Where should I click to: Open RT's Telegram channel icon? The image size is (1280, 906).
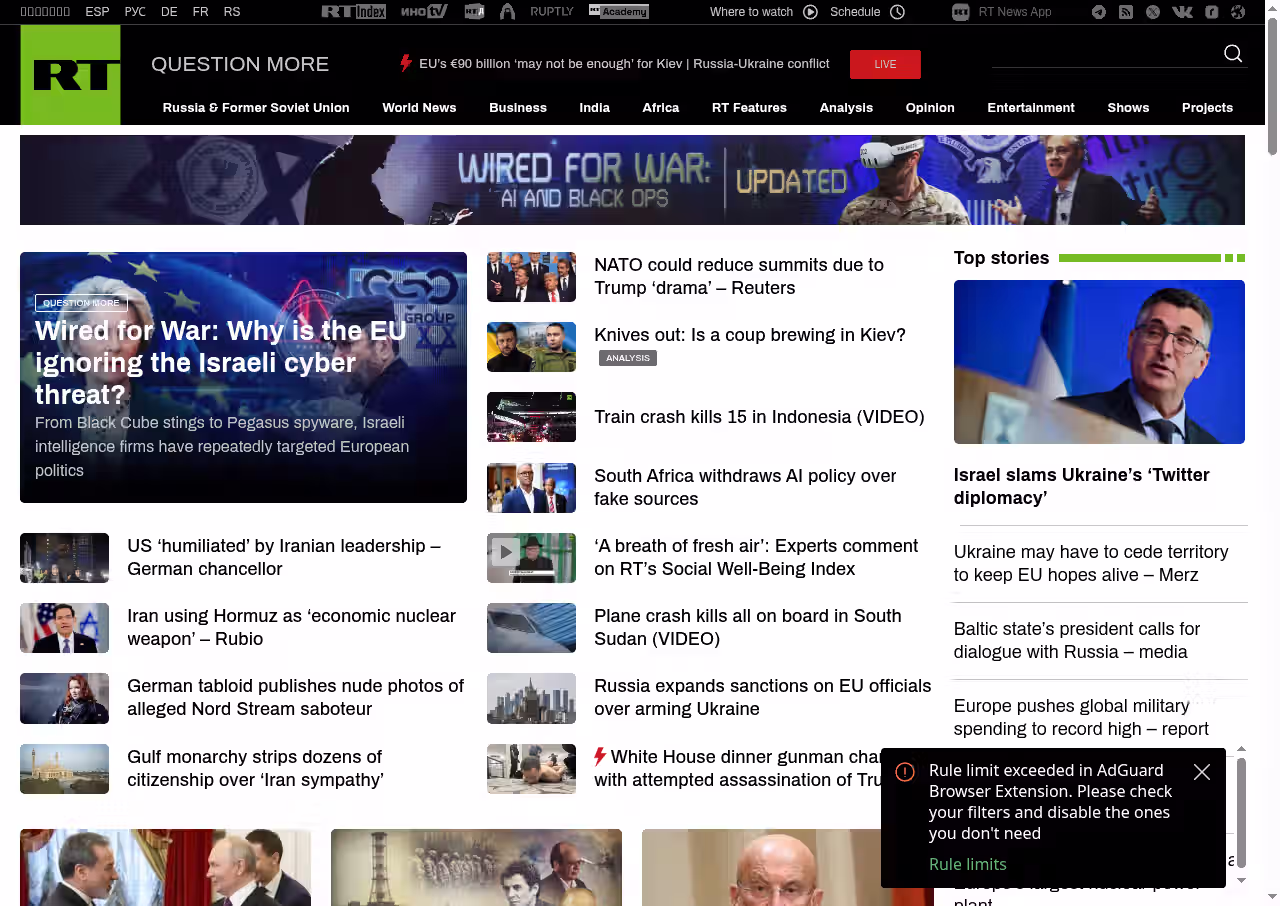[1099, 12]
